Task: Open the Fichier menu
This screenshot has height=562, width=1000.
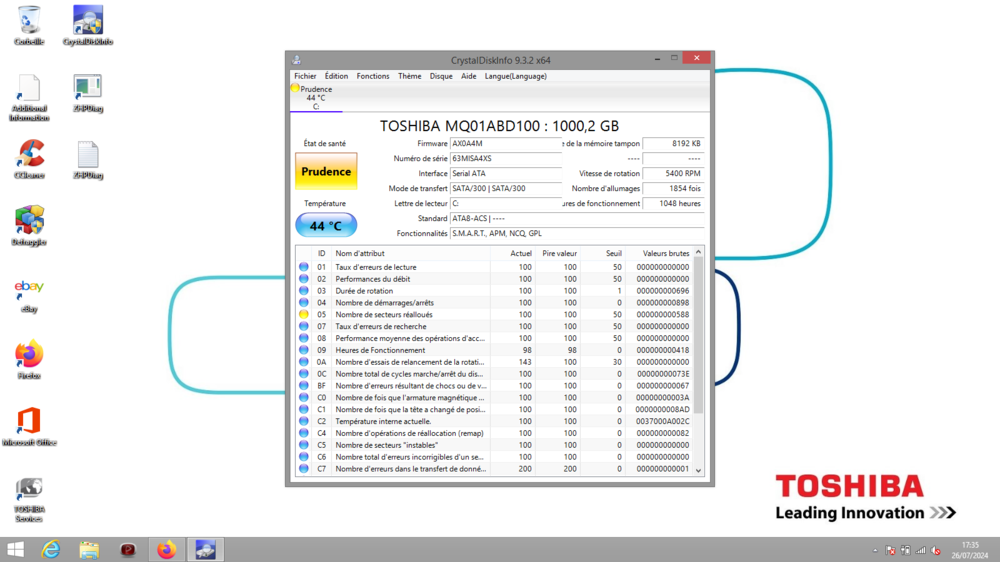Action: [x=305, y=76]
